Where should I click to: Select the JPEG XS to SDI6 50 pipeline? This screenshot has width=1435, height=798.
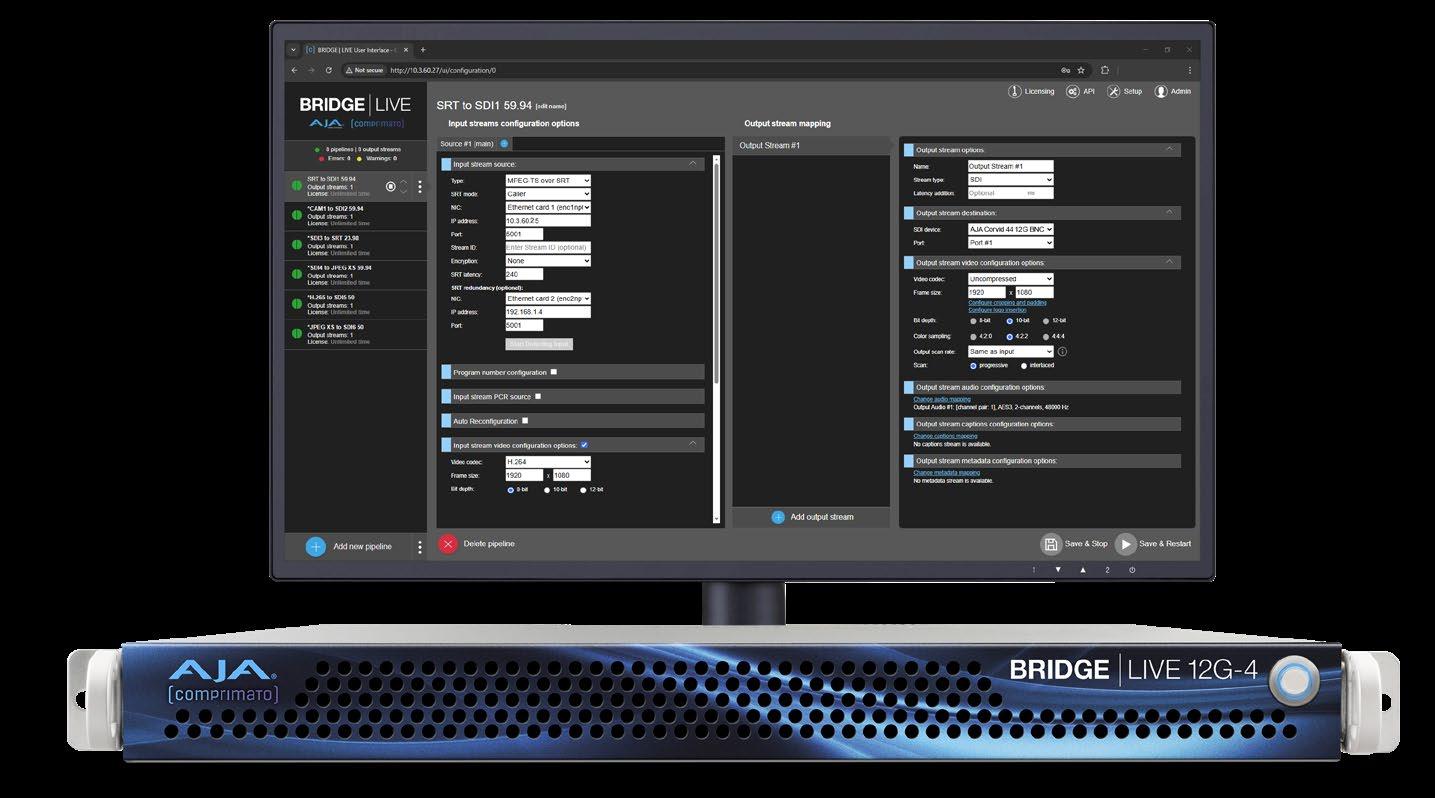(357, 334)
